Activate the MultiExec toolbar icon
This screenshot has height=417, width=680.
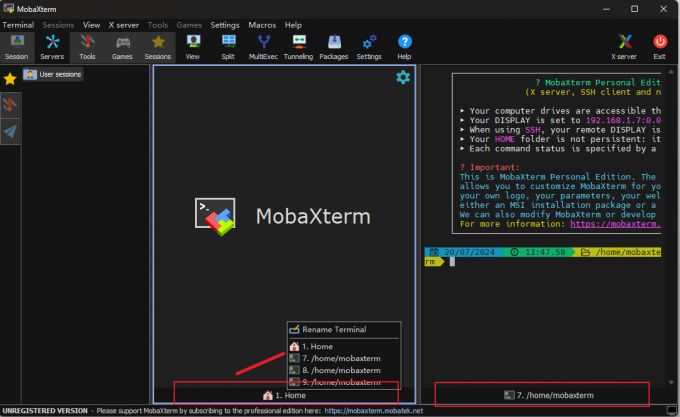pos(263,47)
